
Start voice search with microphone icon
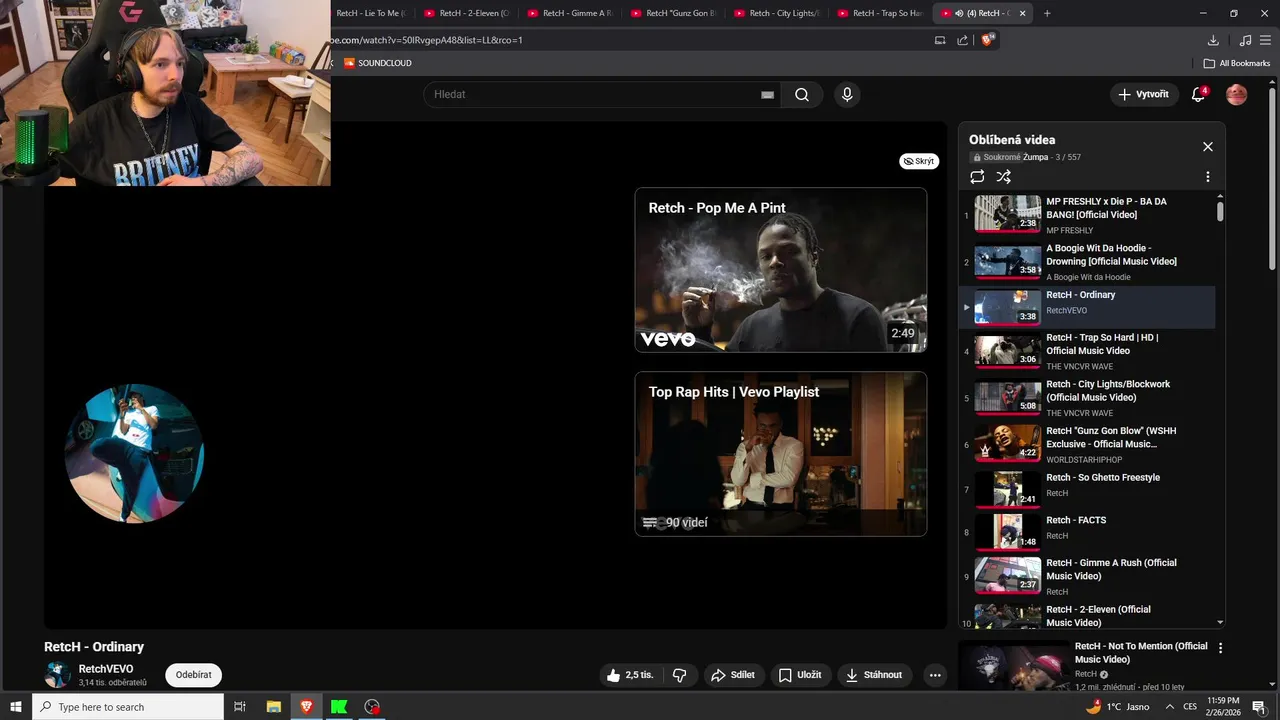coord(847,95)
